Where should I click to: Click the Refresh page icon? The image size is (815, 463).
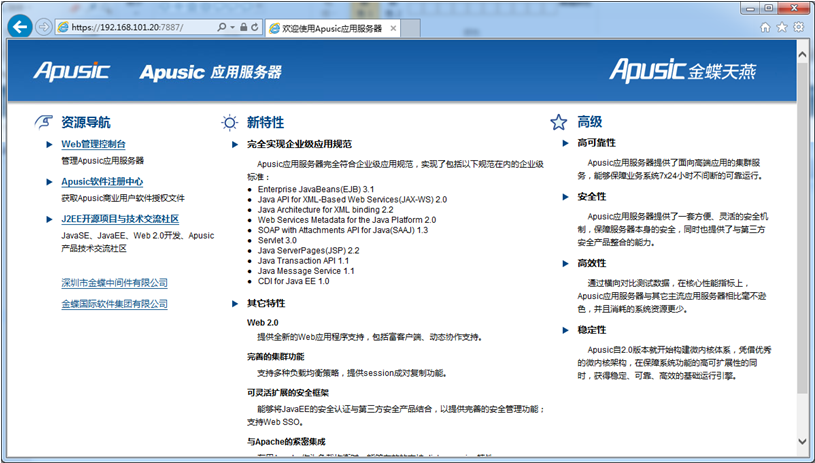point(255,27)
